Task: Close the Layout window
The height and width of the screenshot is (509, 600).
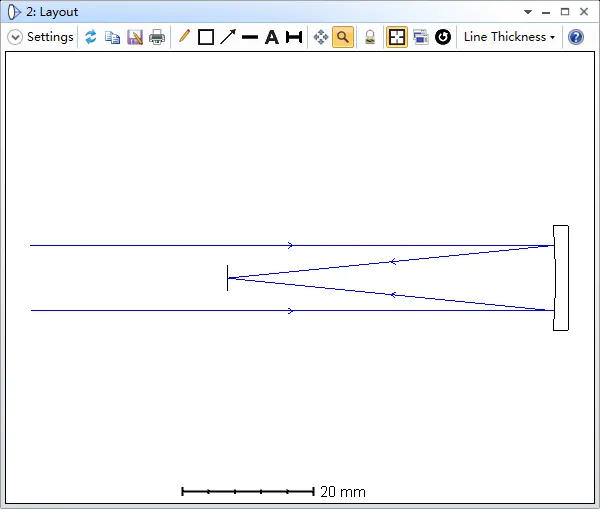Action: pyautogui.click(x=584, y=12)
